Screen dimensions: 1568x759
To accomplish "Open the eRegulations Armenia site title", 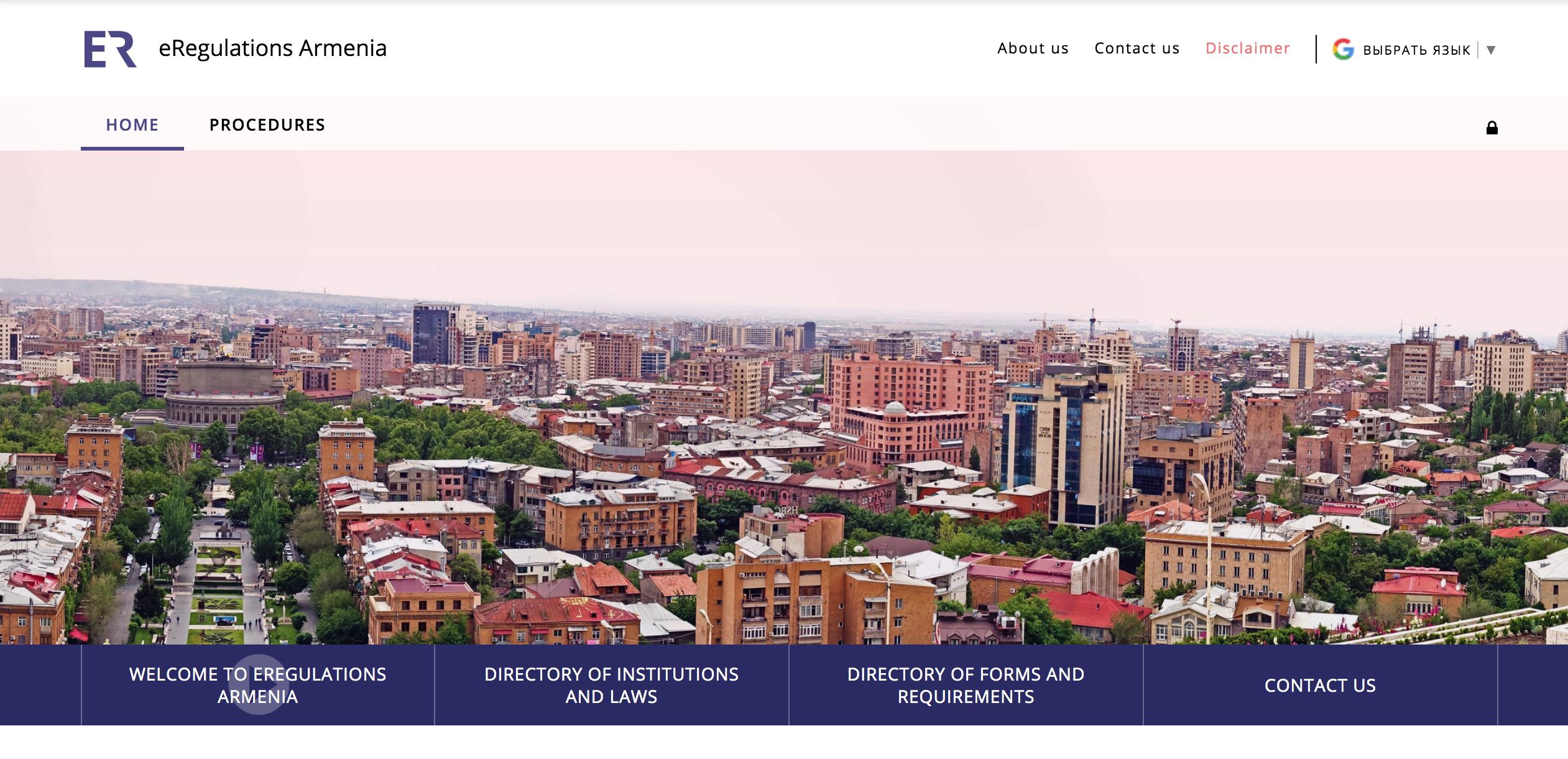I will tap(272, 48).
